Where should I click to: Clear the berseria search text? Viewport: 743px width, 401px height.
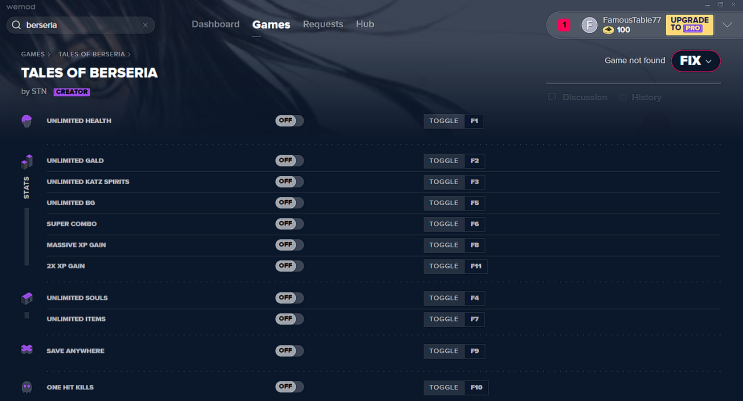(145, 25)
